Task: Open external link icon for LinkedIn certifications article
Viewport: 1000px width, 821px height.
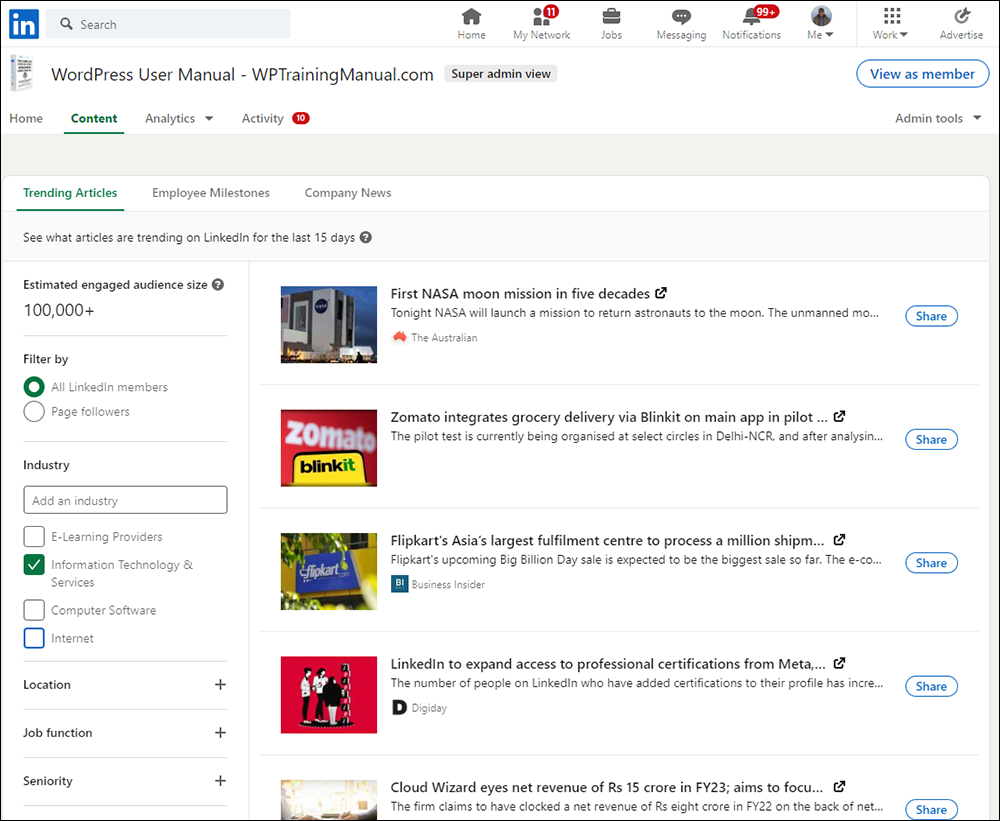Action: coord(839,663)
